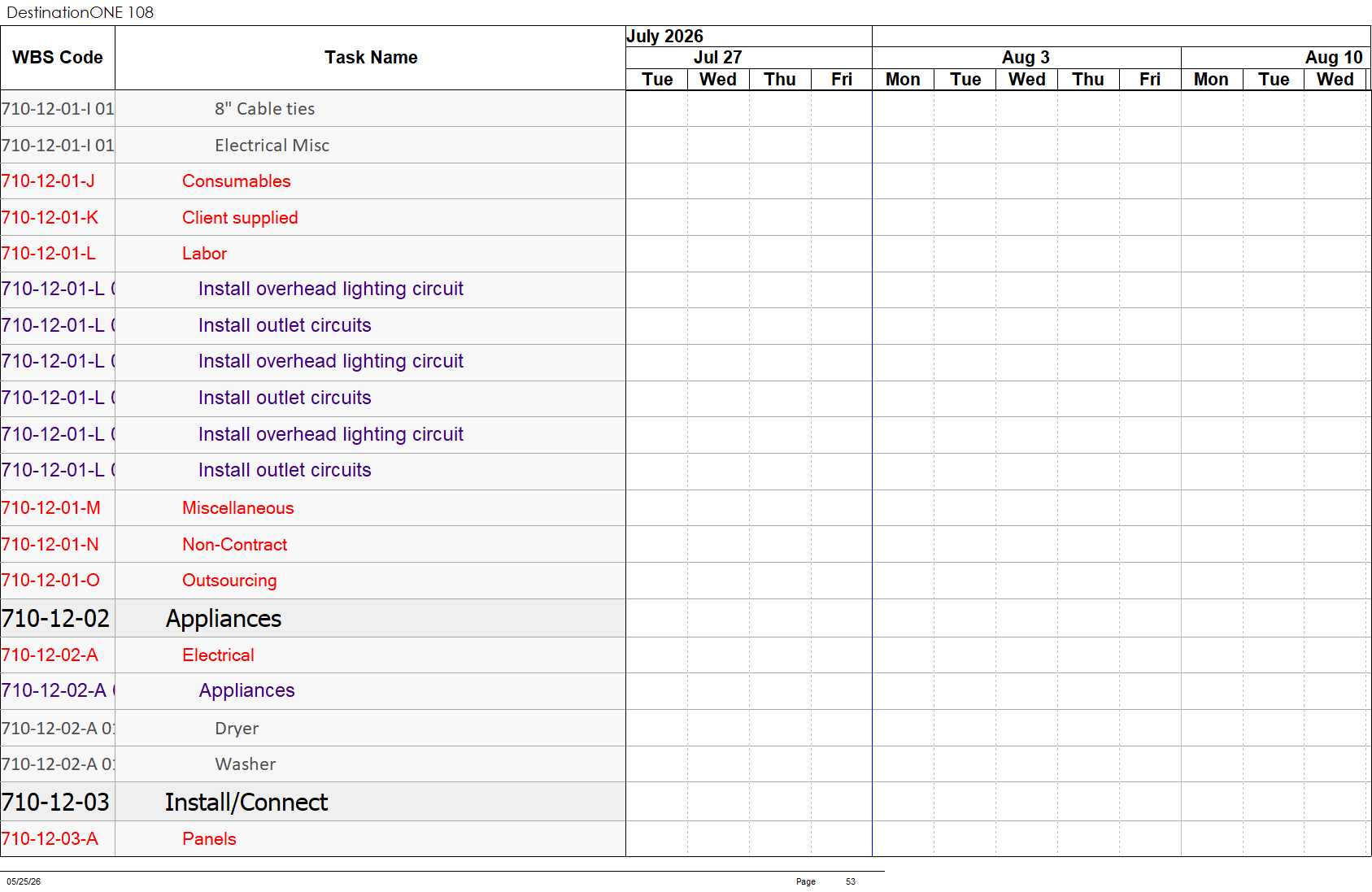Viewport: 1372px width, 892px height.
Task: Click the Jul 27 week header
Action: 717,58
